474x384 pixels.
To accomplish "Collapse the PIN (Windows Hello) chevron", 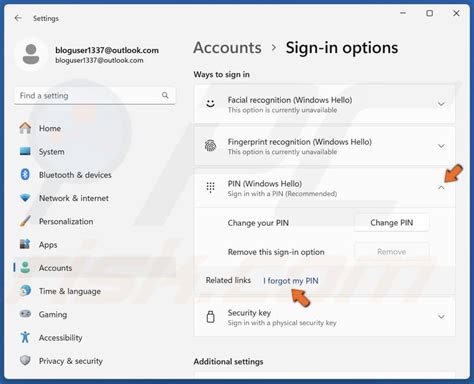I will (441, 188).
